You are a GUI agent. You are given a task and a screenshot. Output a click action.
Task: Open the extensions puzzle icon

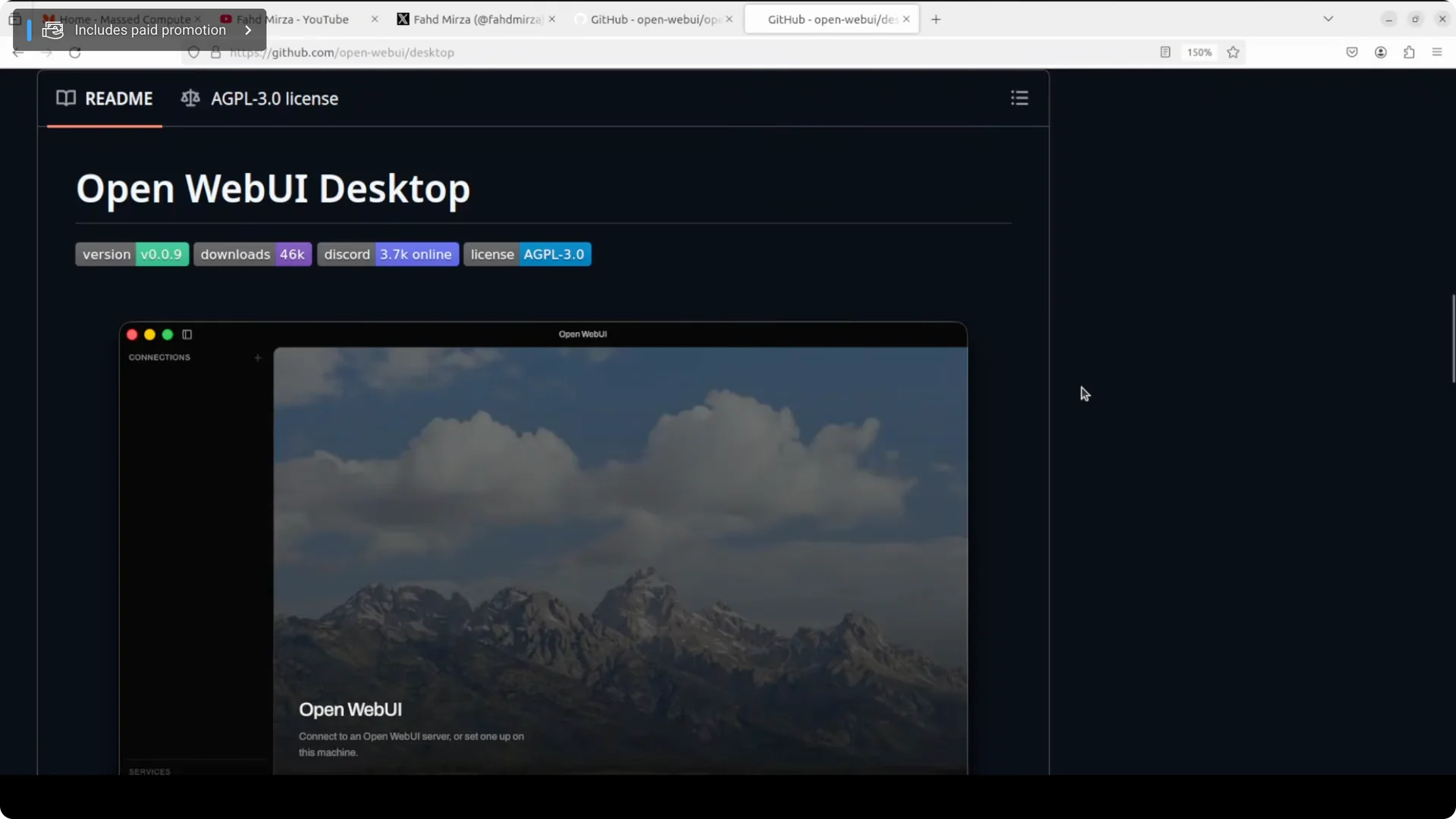[1409, 52]
